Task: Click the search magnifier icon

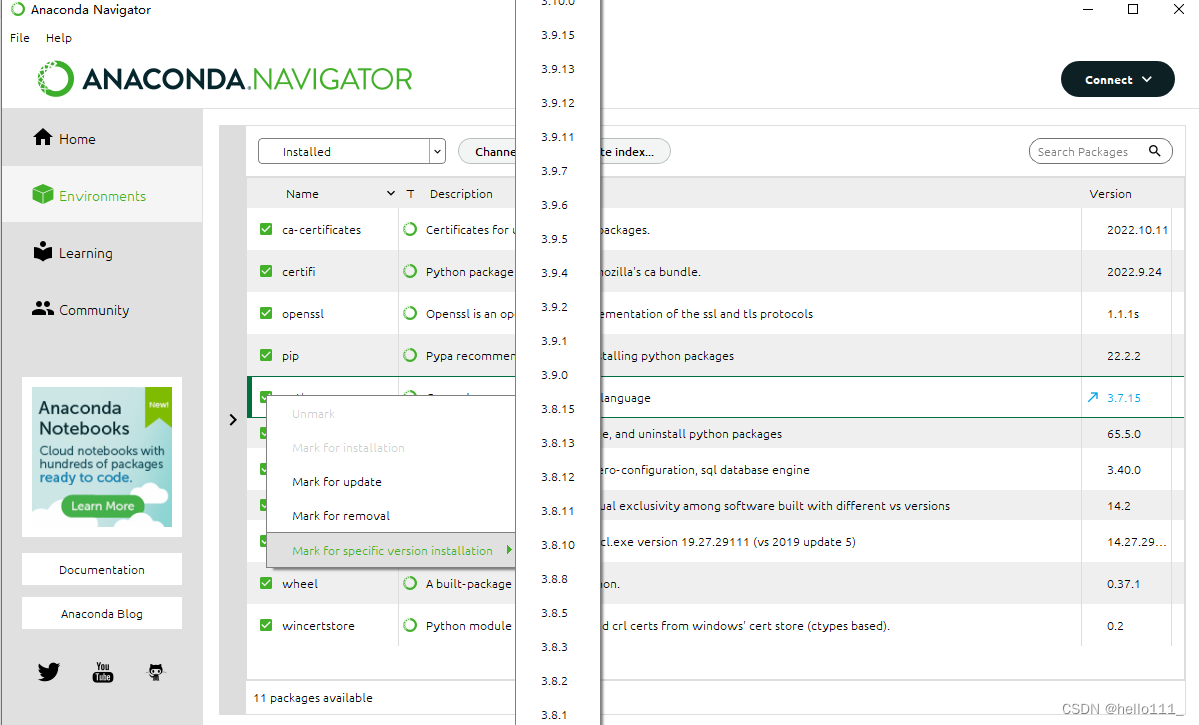Action: click(1155, 151)
